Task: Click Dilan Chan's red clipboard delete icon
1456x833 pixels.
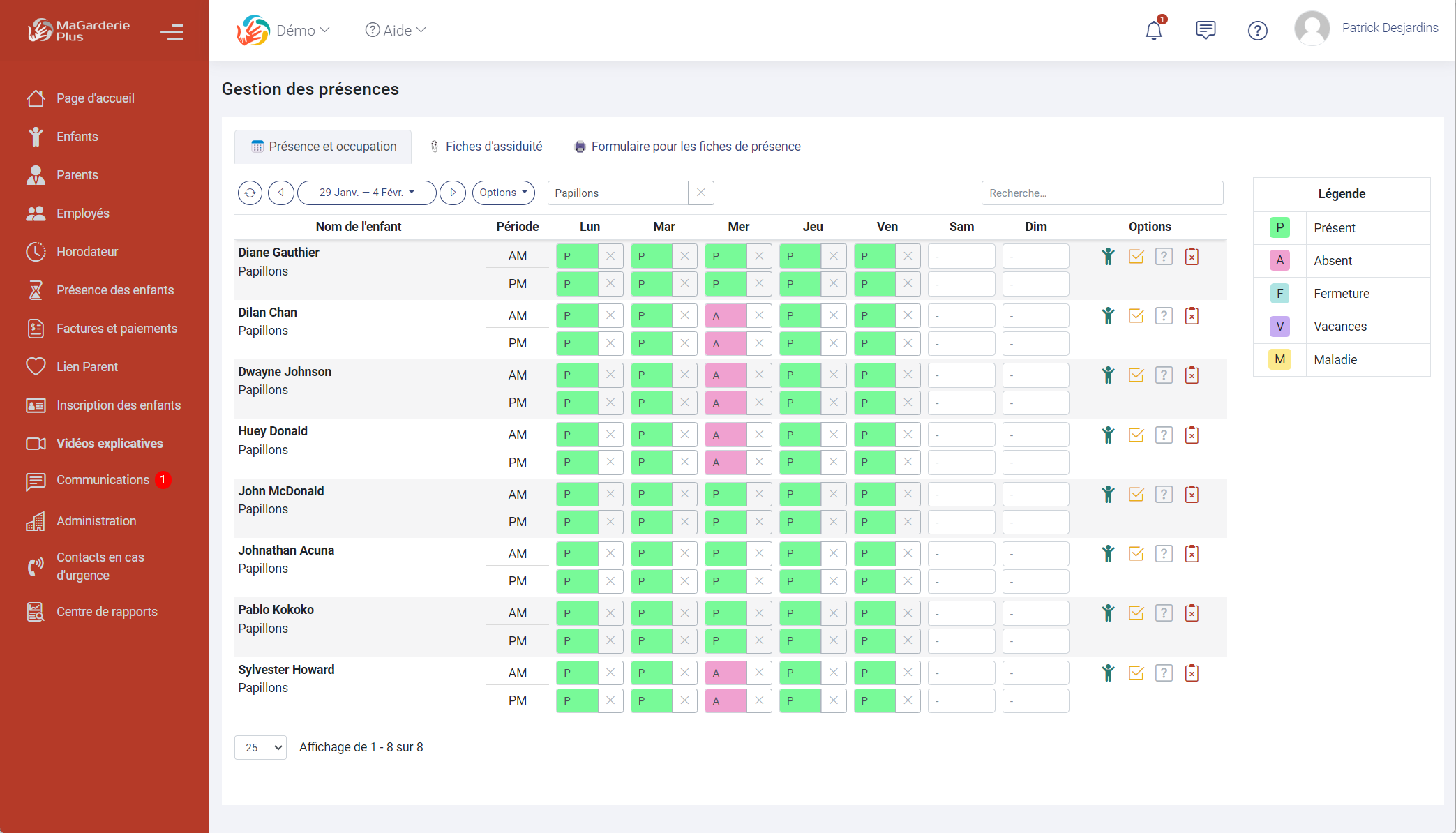Action: [1192, 316]
